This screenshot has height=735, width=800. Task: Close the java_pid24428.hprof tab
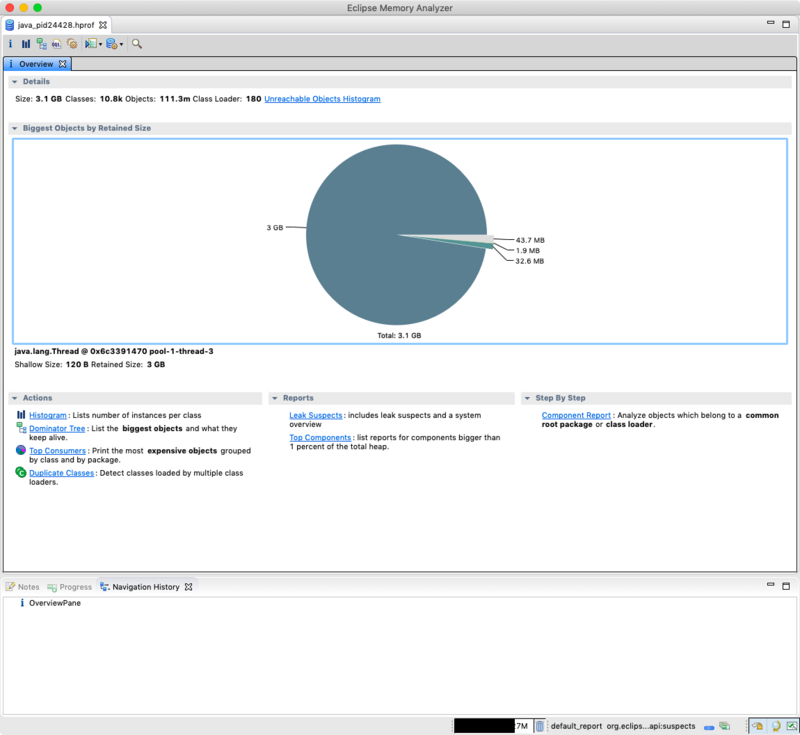pos(103,25)
